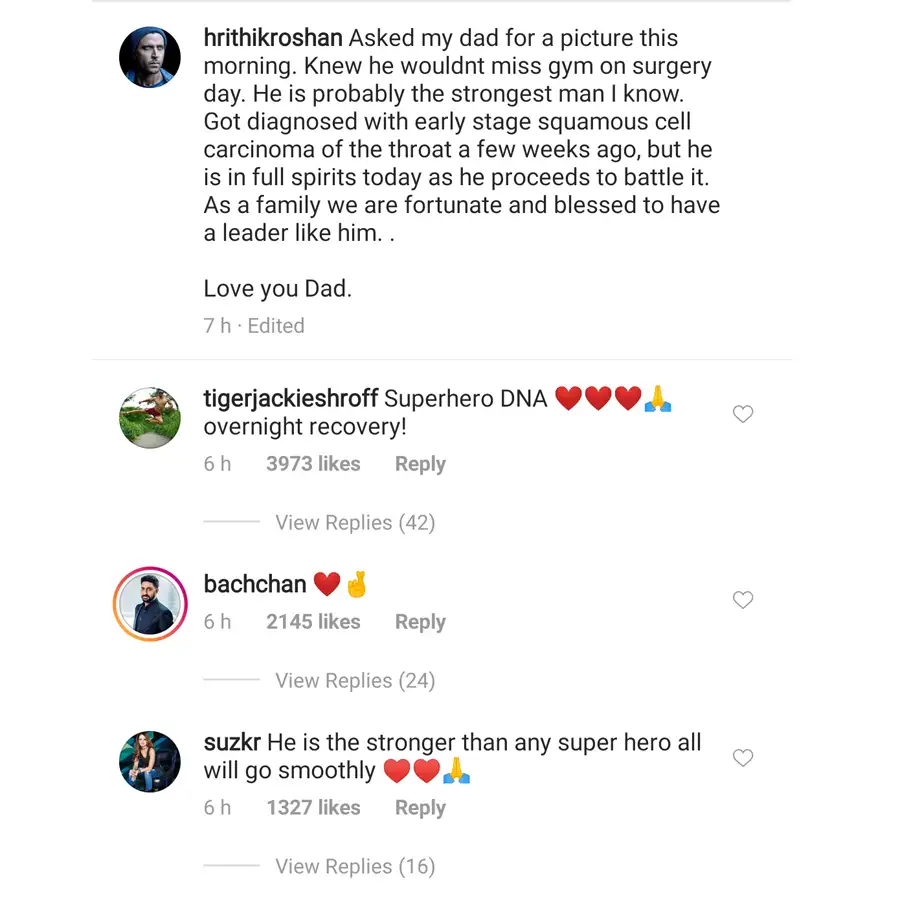
Task: Reply to suzkr's comment
Action: click(420, 808)
